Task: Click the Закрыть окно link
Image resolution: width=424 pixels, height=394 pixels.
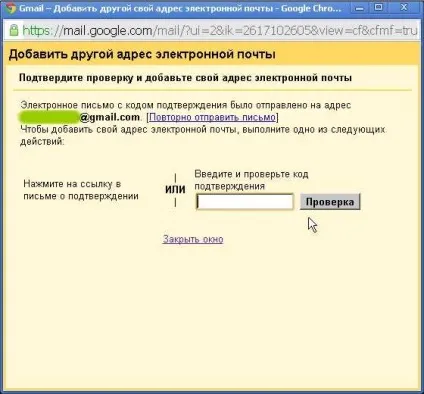Action: coord(193,239)
